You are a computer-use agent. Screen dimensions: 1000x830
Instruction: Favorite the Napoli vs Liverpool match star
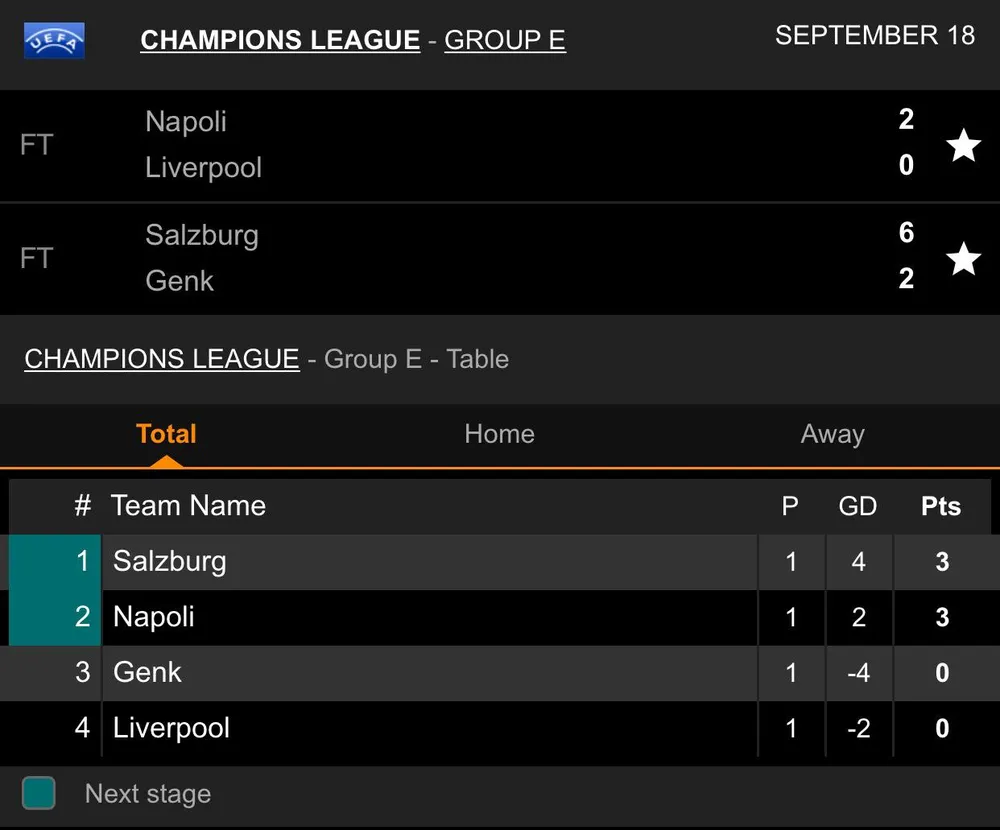click(963, 146)
